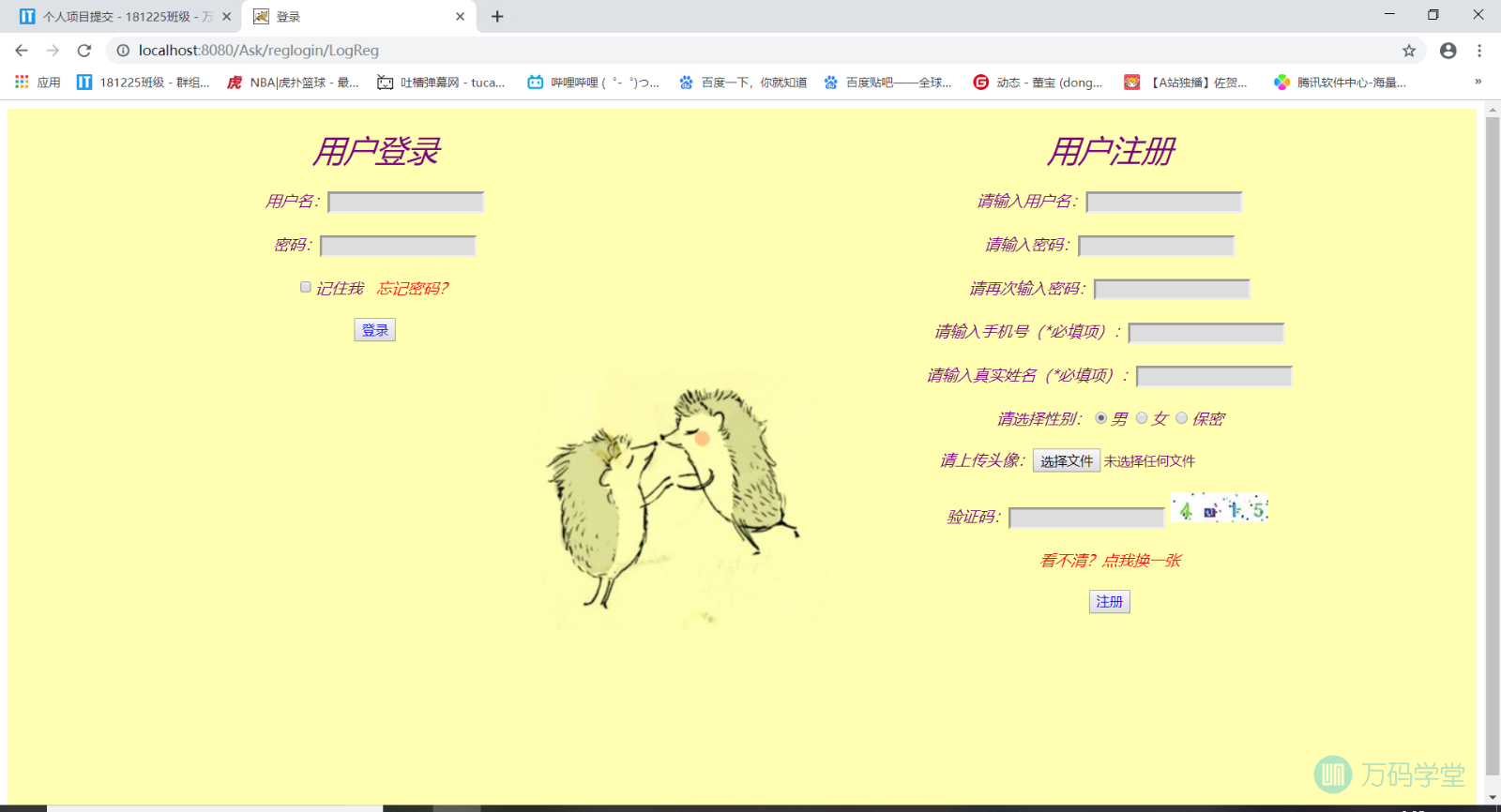Expand bookmarks overflow chevron
Screen dimensions: 1501x812
pyautogui.click(x=1478, y=83)
